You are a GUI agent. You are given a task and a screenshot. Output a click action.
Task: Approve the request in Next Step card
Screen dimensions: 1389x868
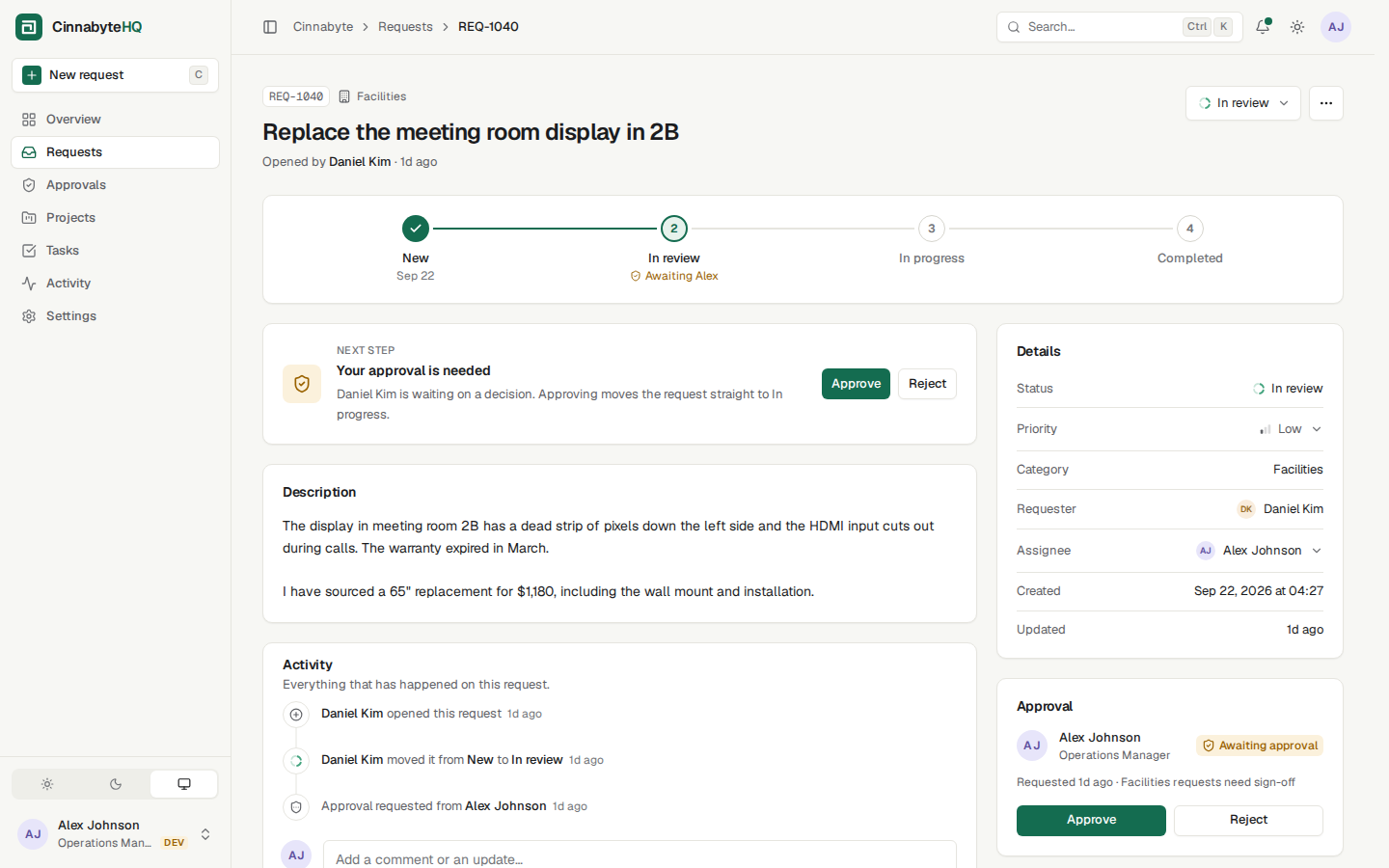click(856, 384)
